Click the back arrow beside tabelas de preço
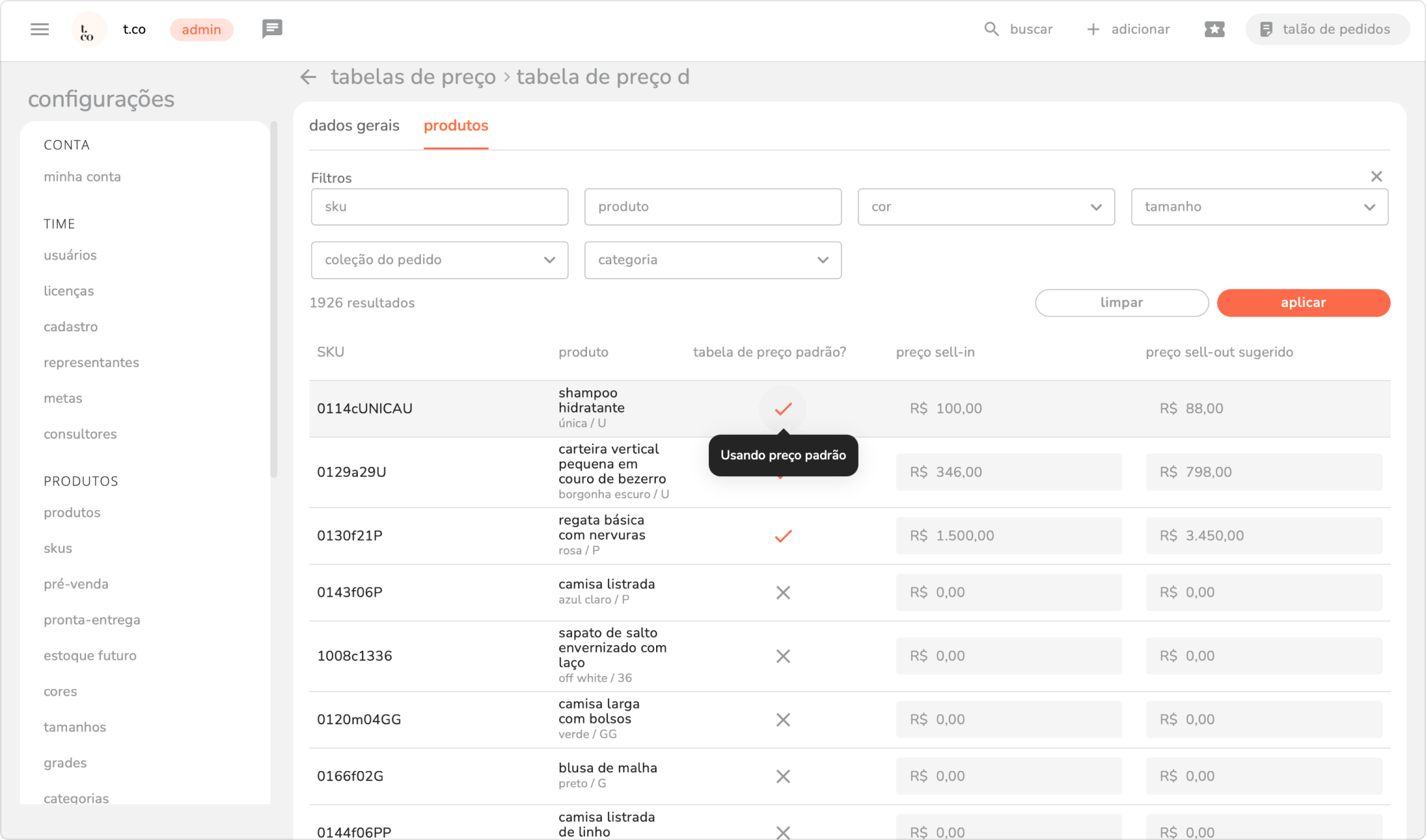The width and height of the screenshot is (1426, 840). [308, 77]
